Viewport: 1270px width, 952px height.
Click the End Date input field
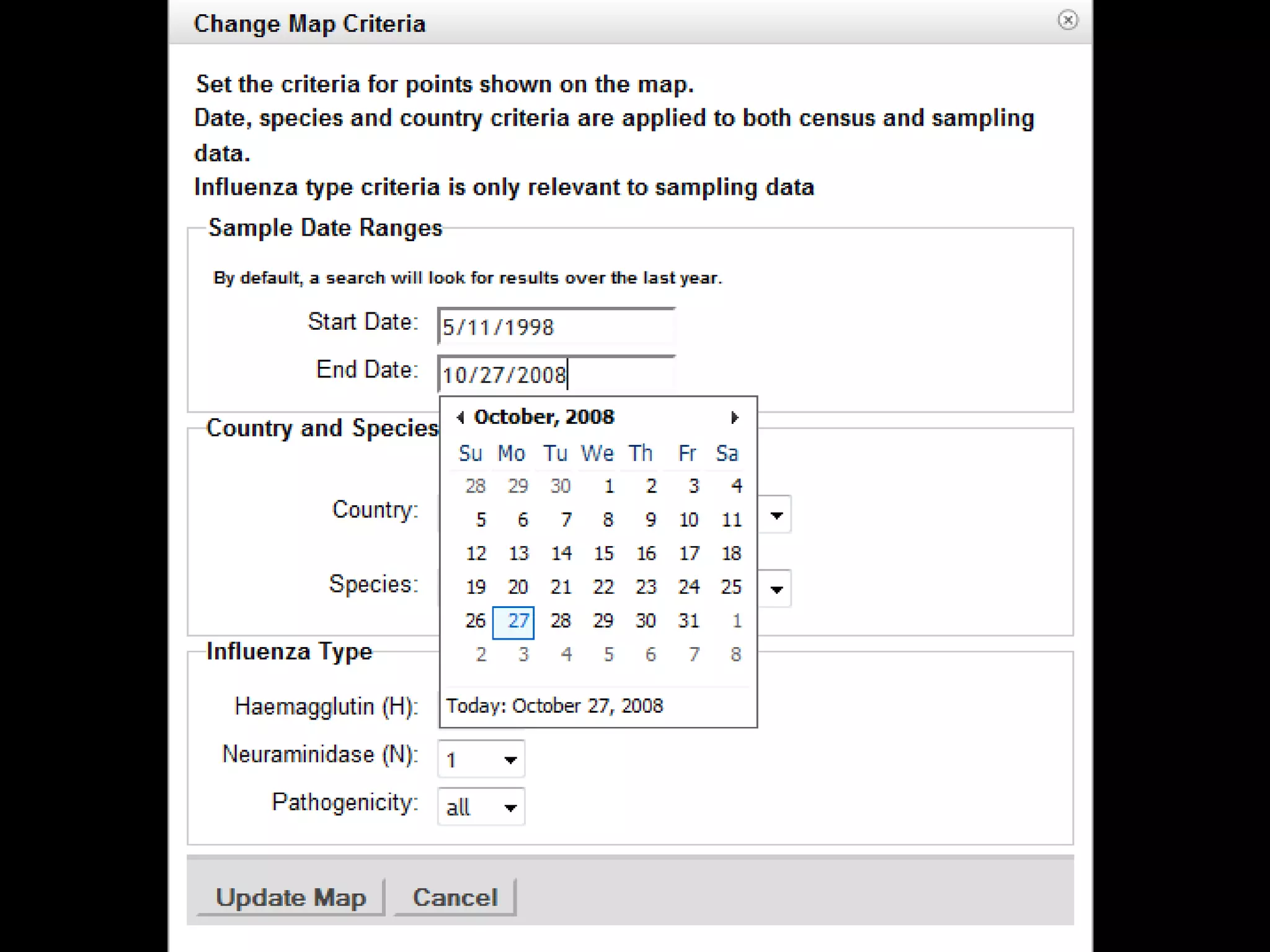coord(556,374)
